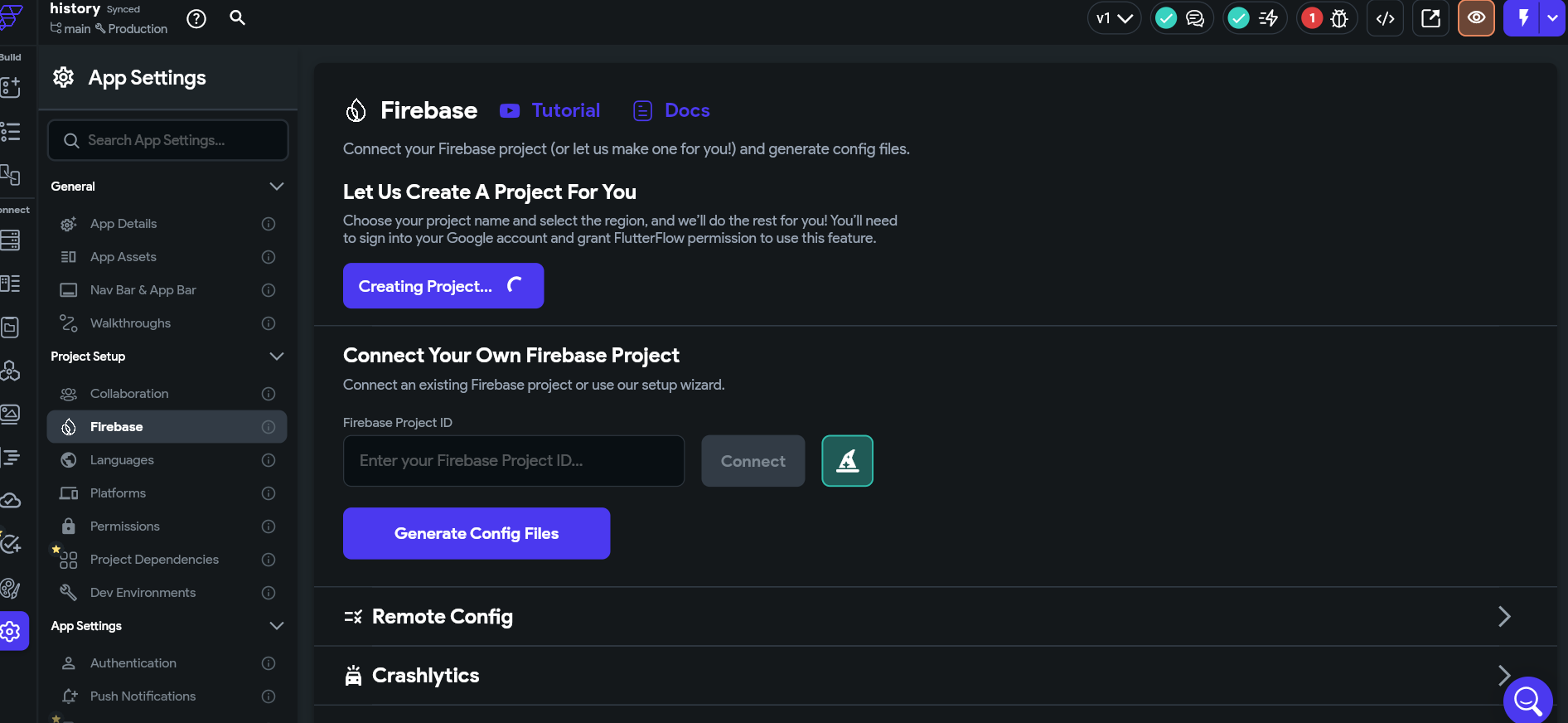This screenshot has height=723, width=1568.
Task: Open the dropdown arrow beside the lightning run button
Action: (1552, 18)
